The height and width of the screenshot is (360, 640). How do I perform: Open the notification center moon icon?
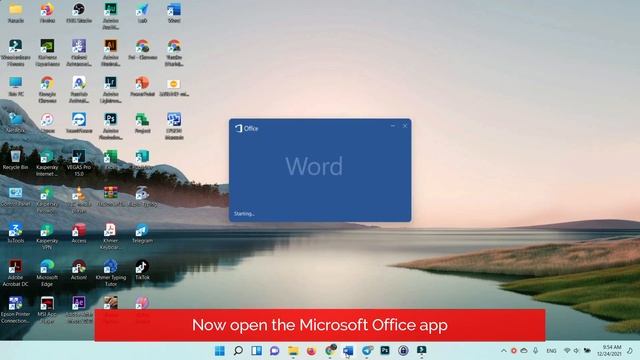pyautogui.click(x=630, y=351)
